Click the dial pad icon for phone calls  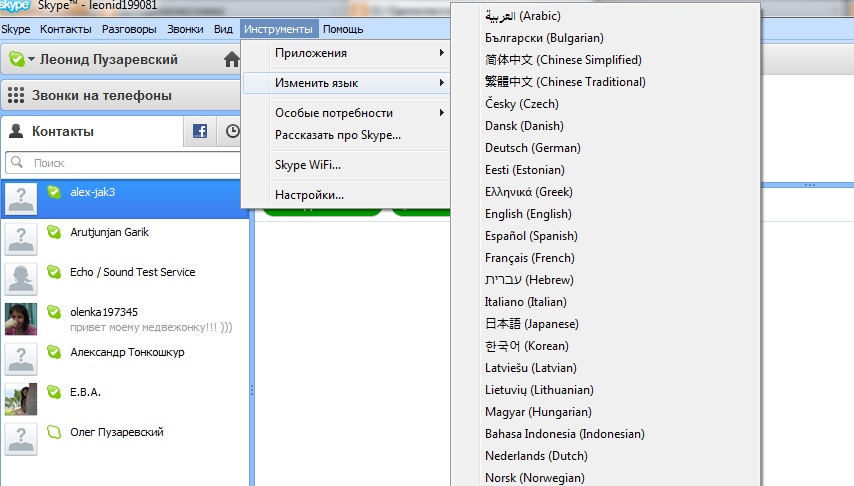pyautogui.click(x=16, y=95)
